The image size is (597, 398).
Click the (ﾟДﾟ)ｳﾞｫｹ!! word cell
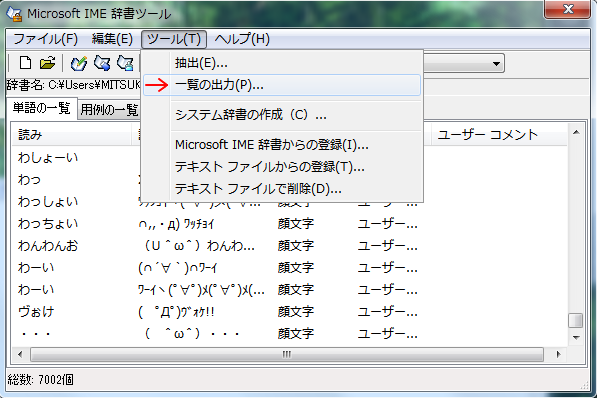(176, 312)
